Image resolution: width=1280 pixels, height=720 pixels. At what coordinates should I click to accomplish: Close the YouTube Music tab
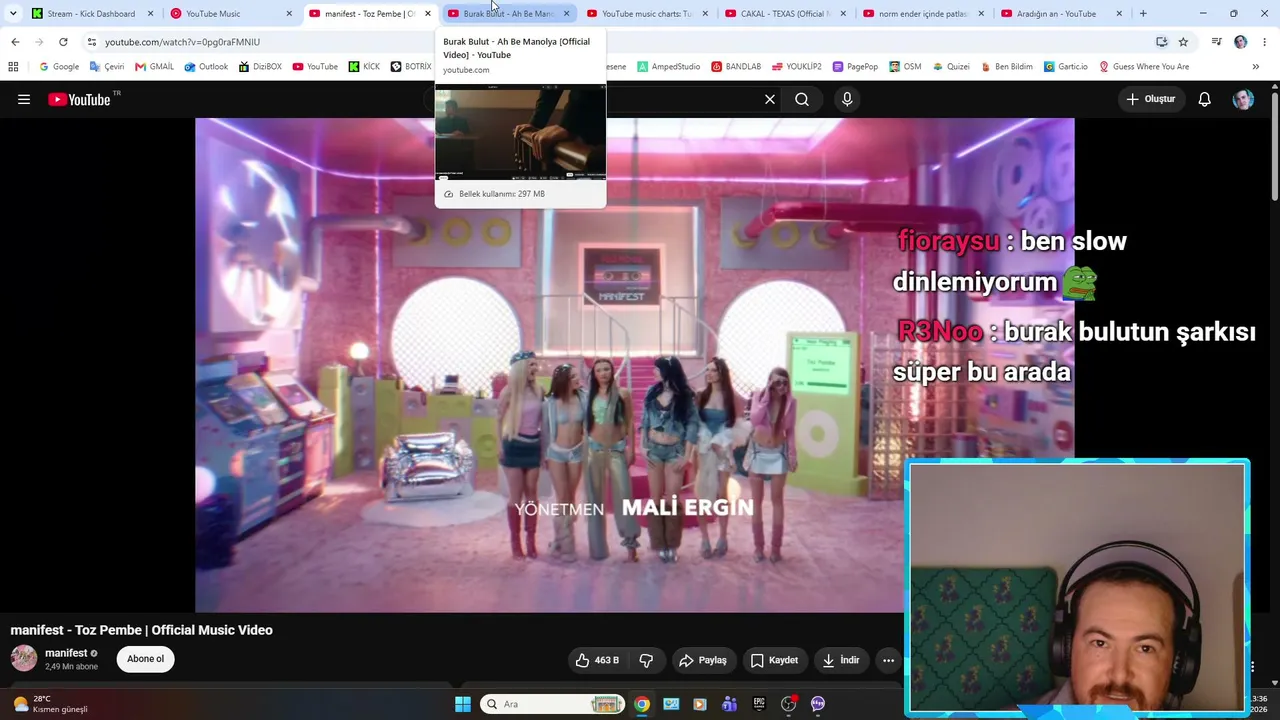click(x=289, y=14)
